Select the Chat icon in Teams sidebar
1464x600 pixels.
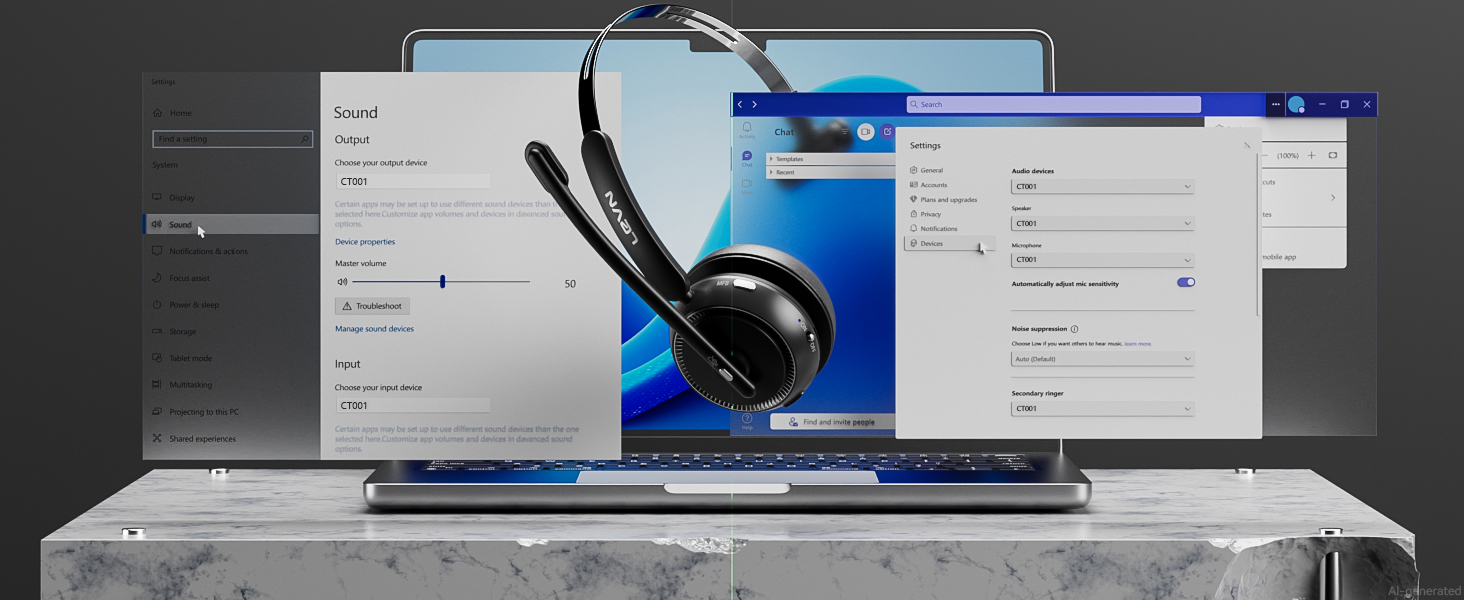click(x=746, y=158)
